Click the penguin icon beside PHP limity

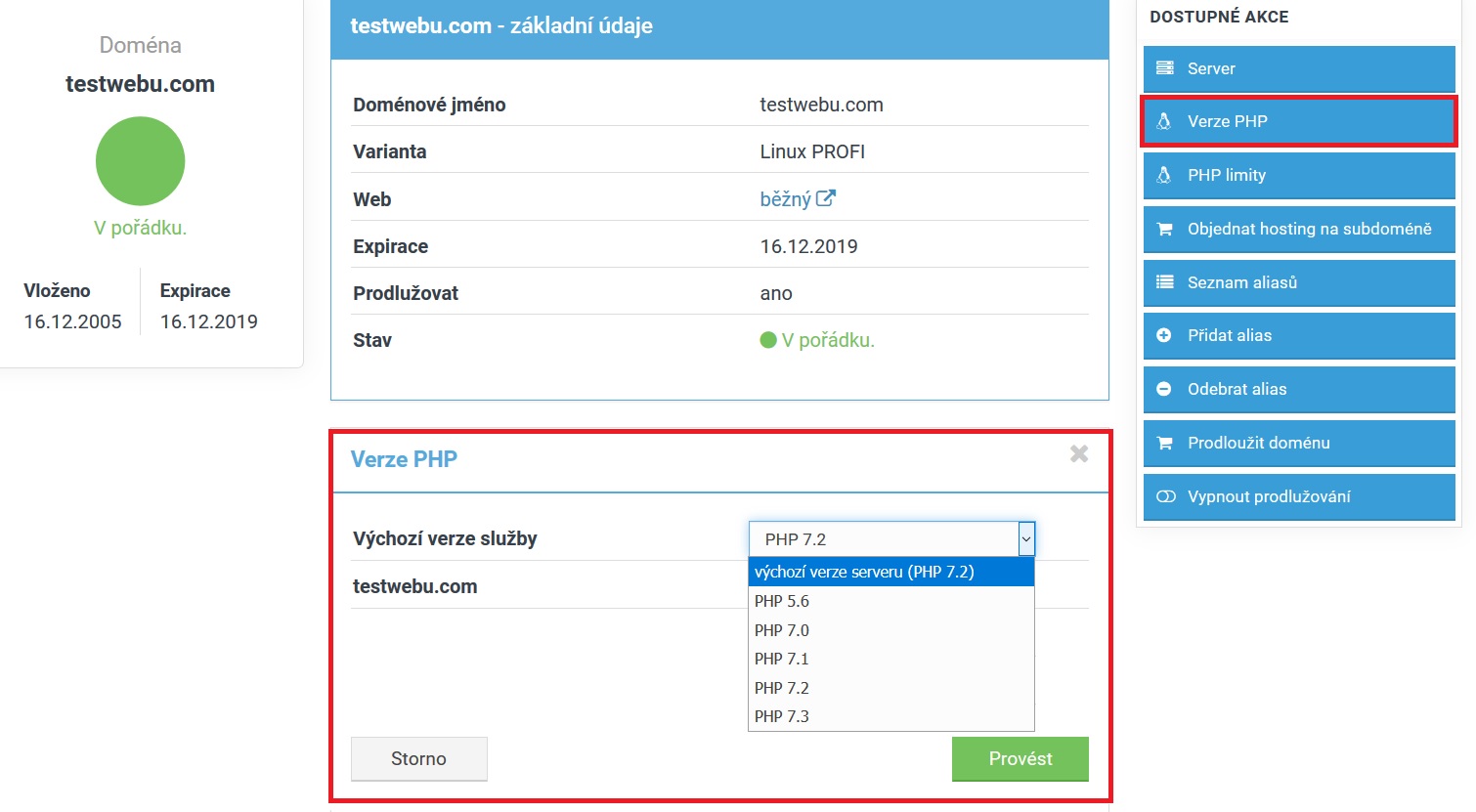click(1164, 176)
